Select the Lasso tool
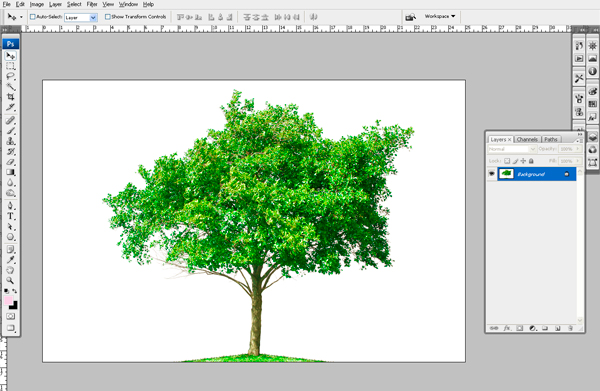The image size is (600, 391). 10,76
